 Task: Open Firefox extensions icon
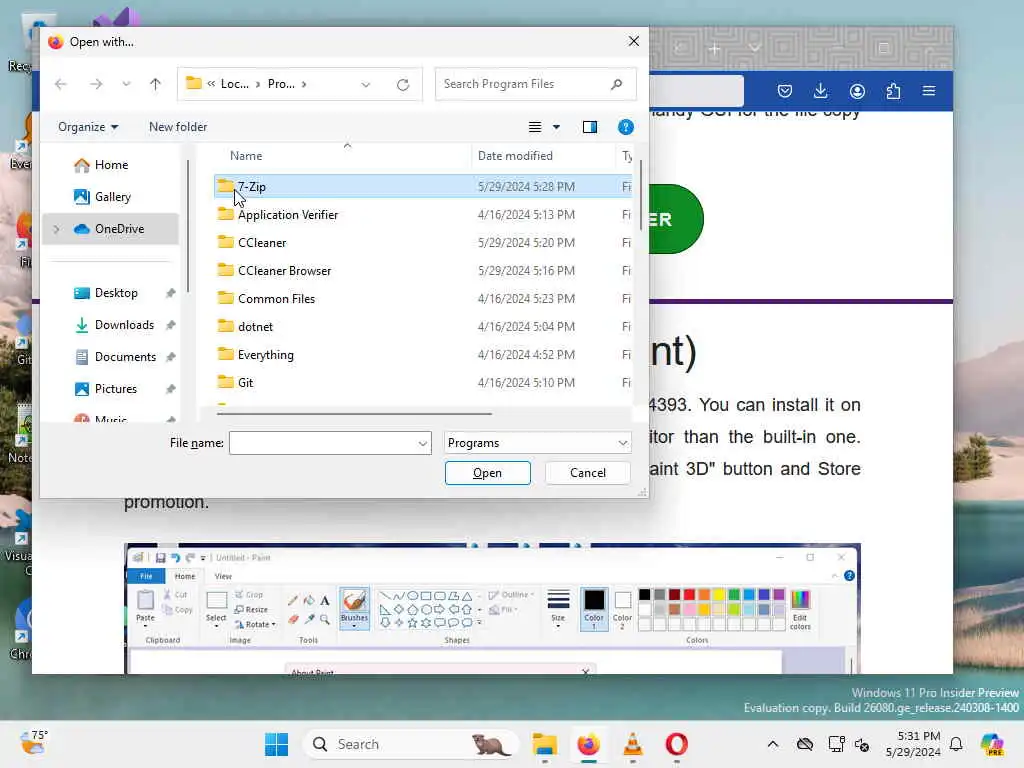(893, 91)
